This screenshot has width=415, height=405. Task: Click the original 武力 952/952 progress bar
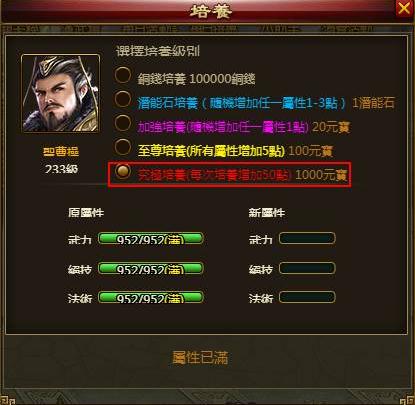click(x=150, y=239)
